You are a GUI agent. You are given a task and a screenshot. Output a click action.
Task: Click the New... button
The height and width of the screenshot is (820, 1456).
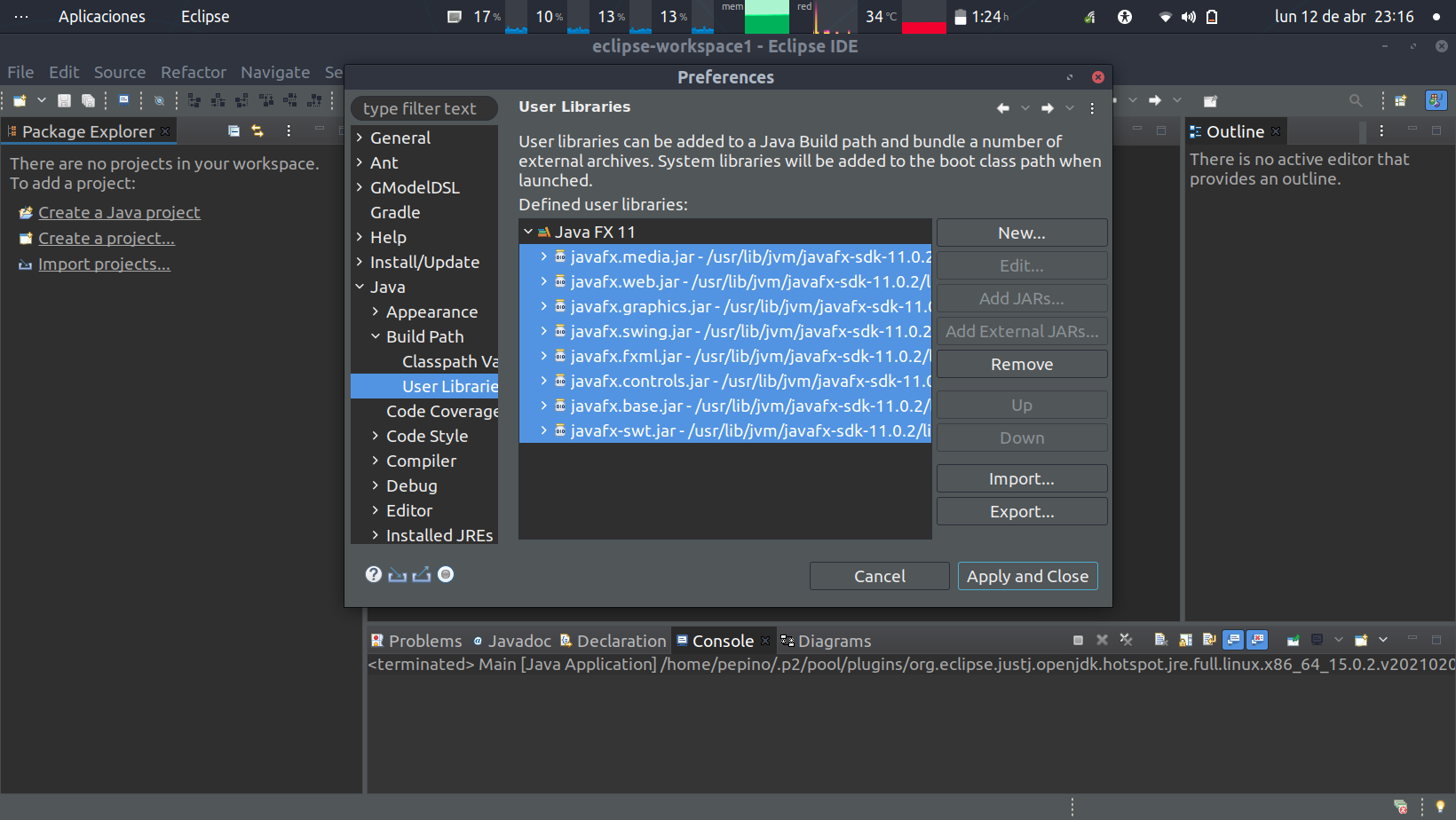(1022, 233)
